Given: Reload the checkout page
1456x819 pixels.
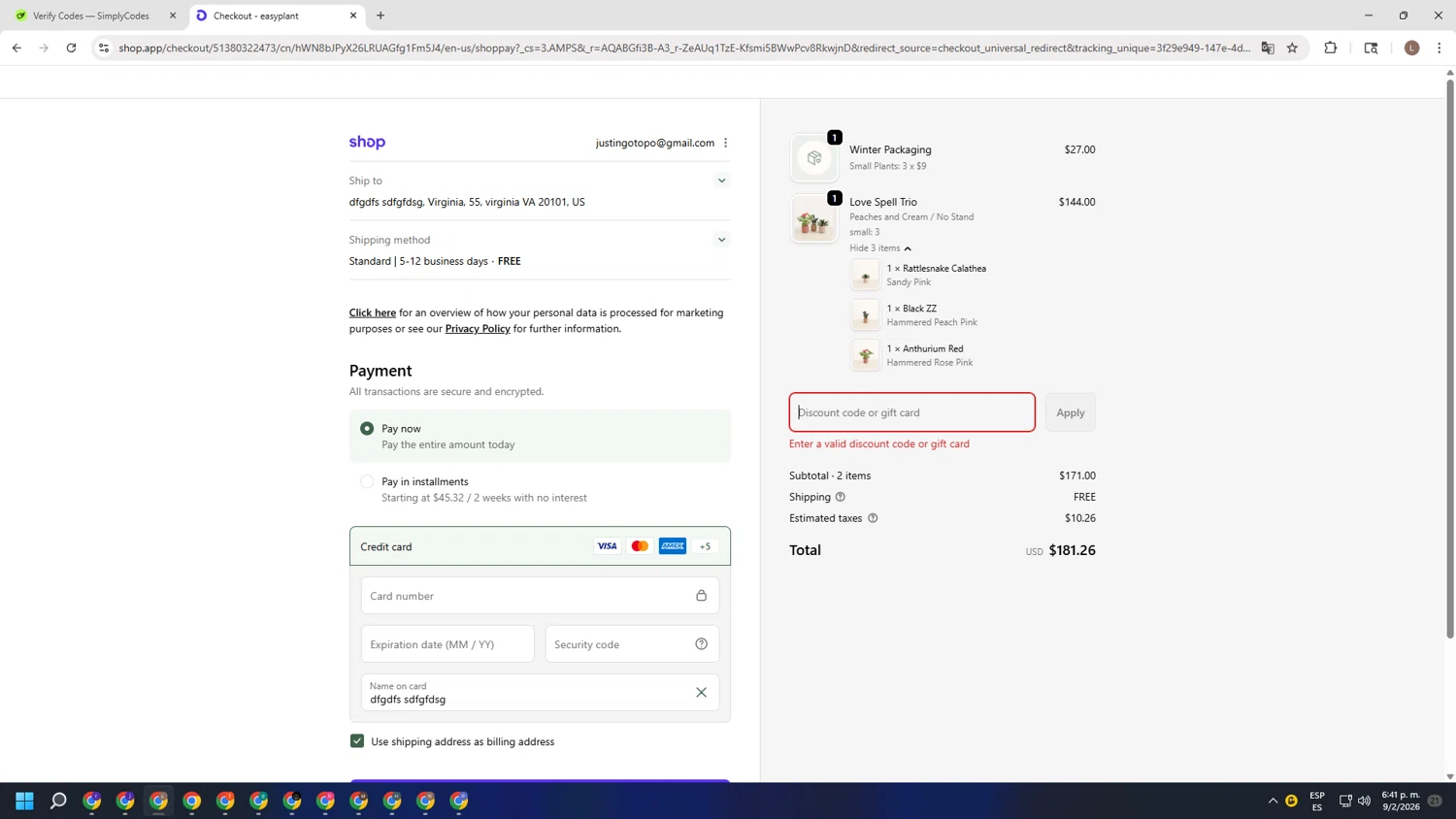Looking at the screenshot, I should click(71, 48).
